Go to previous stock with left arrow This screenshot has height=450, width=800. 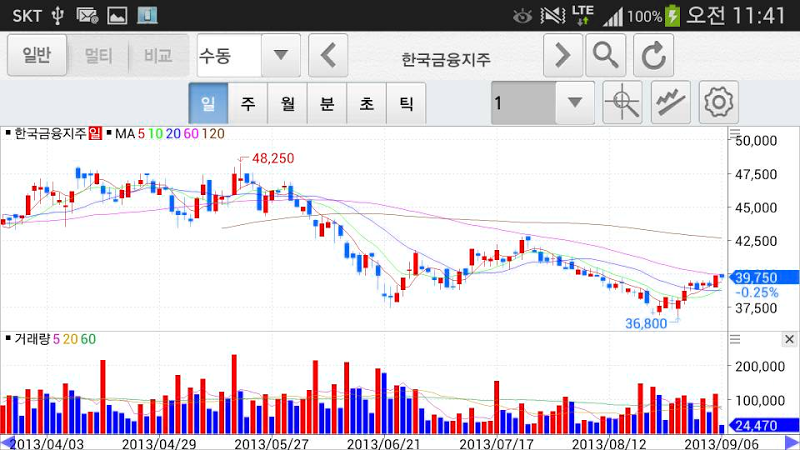(x=328, y=55)
